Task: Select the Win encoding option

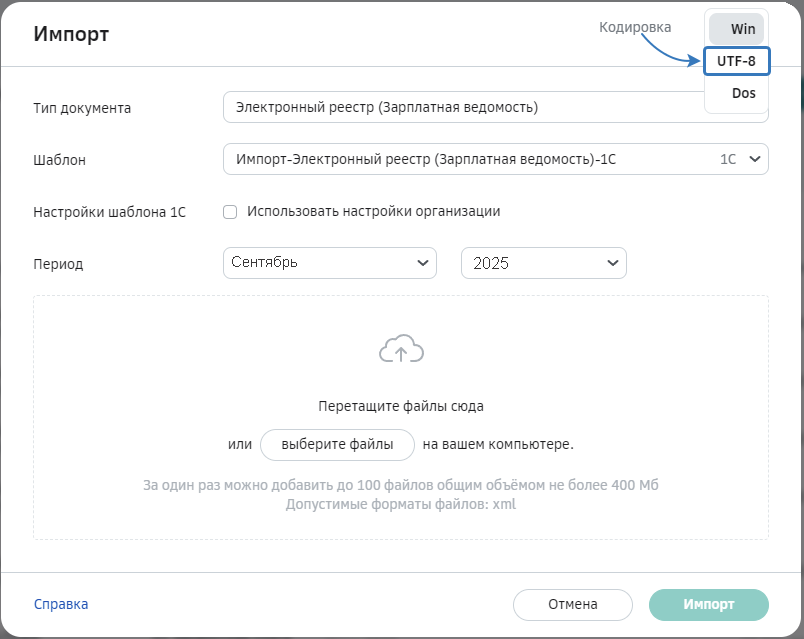Action: click(737, 29)
